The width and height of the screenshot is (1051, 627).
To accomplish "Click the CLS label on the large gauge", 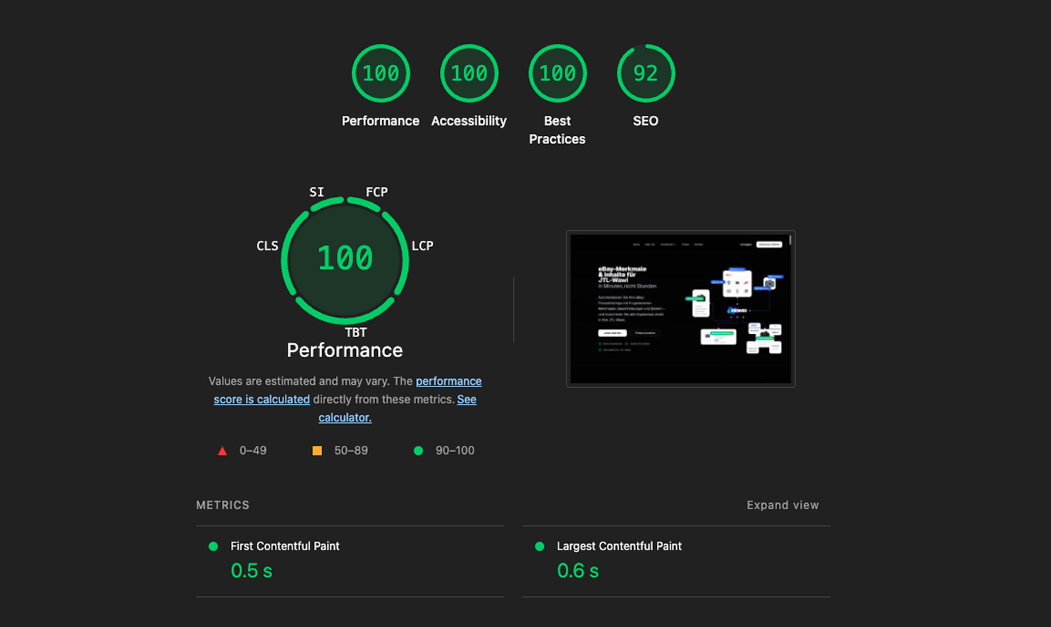I will click(x=267, y=246).
